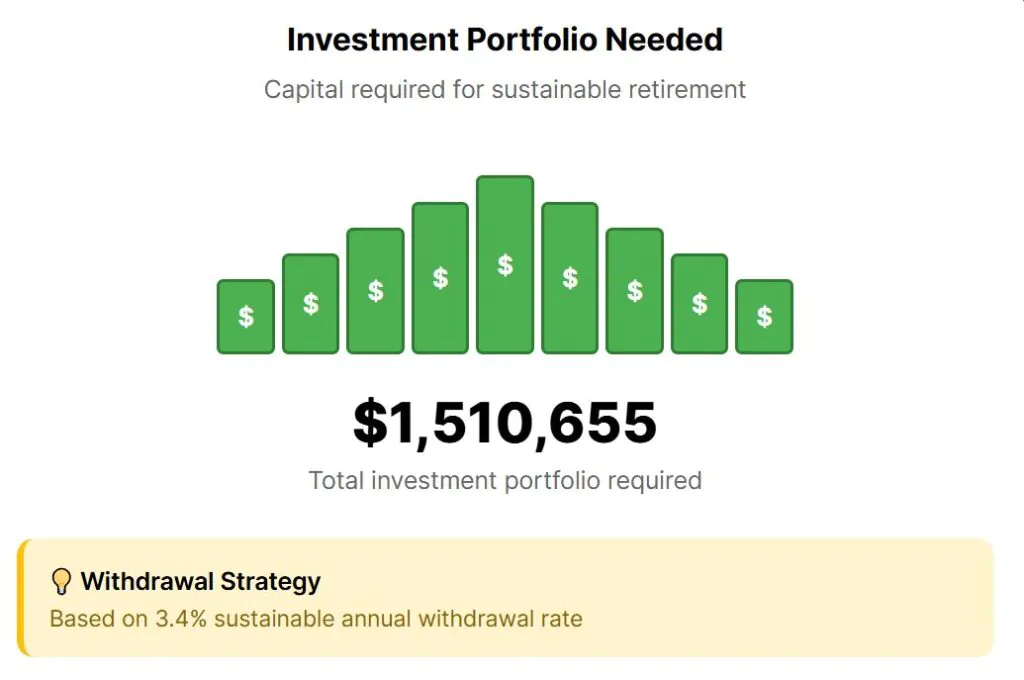The image size is (1024, 680).
Task: Click the empty right side of the yellow note
Action: (x=850, y=598)
